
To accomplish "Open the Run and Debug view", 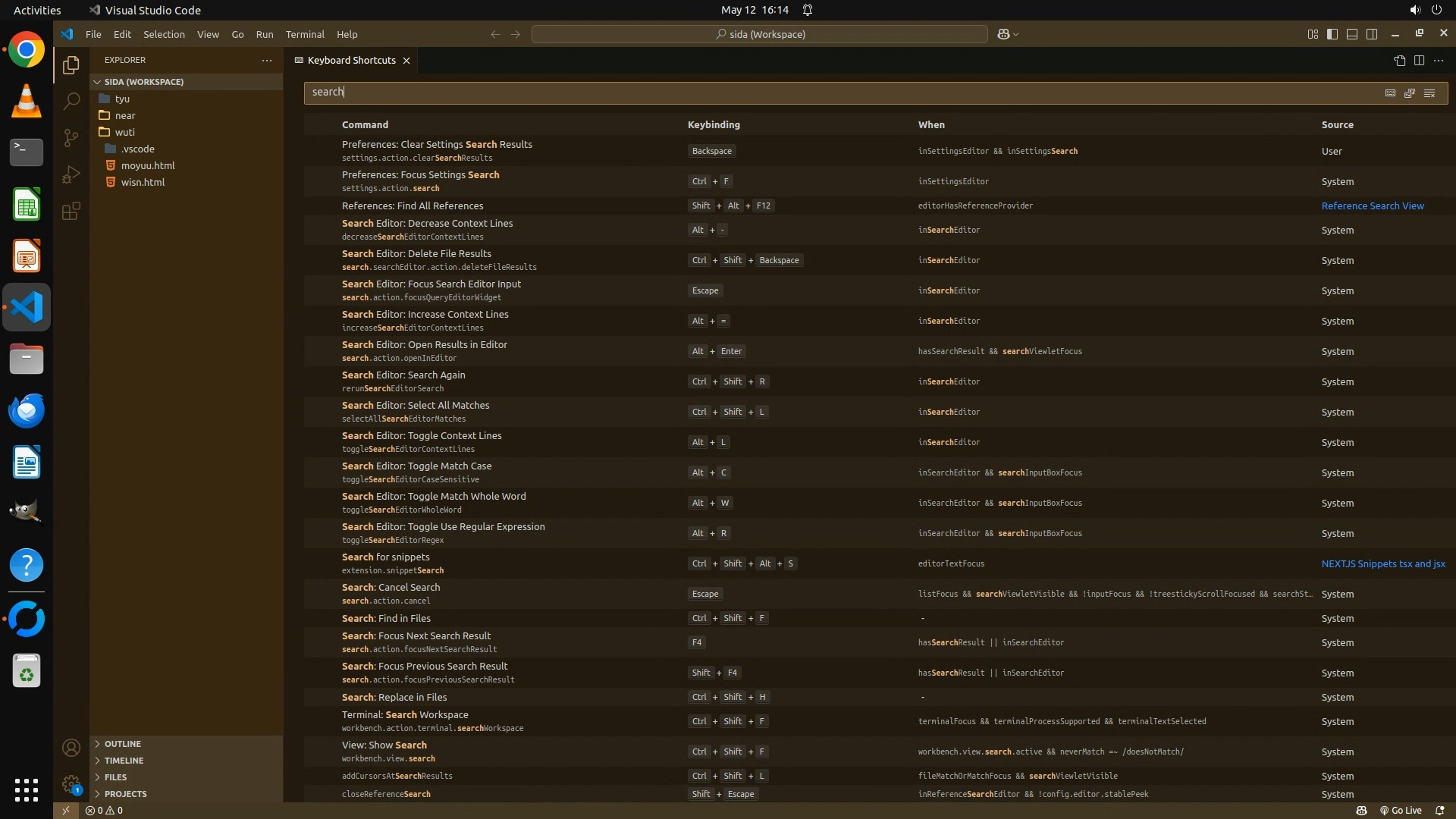I will tap(71, 174).
